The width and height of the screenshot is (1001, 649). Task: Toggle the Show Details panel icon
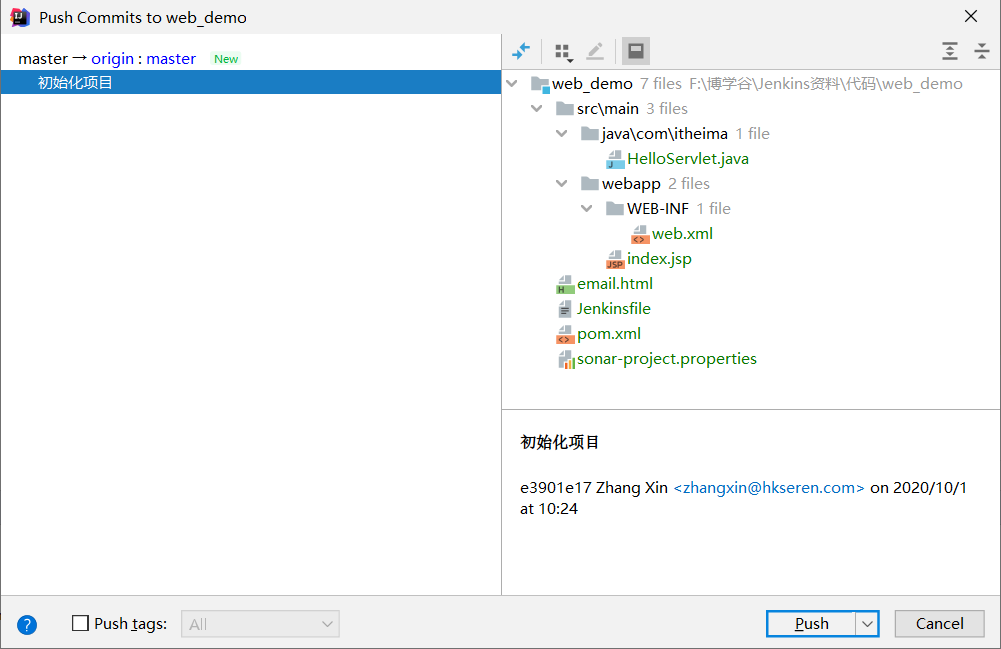(x=635, y=51)
